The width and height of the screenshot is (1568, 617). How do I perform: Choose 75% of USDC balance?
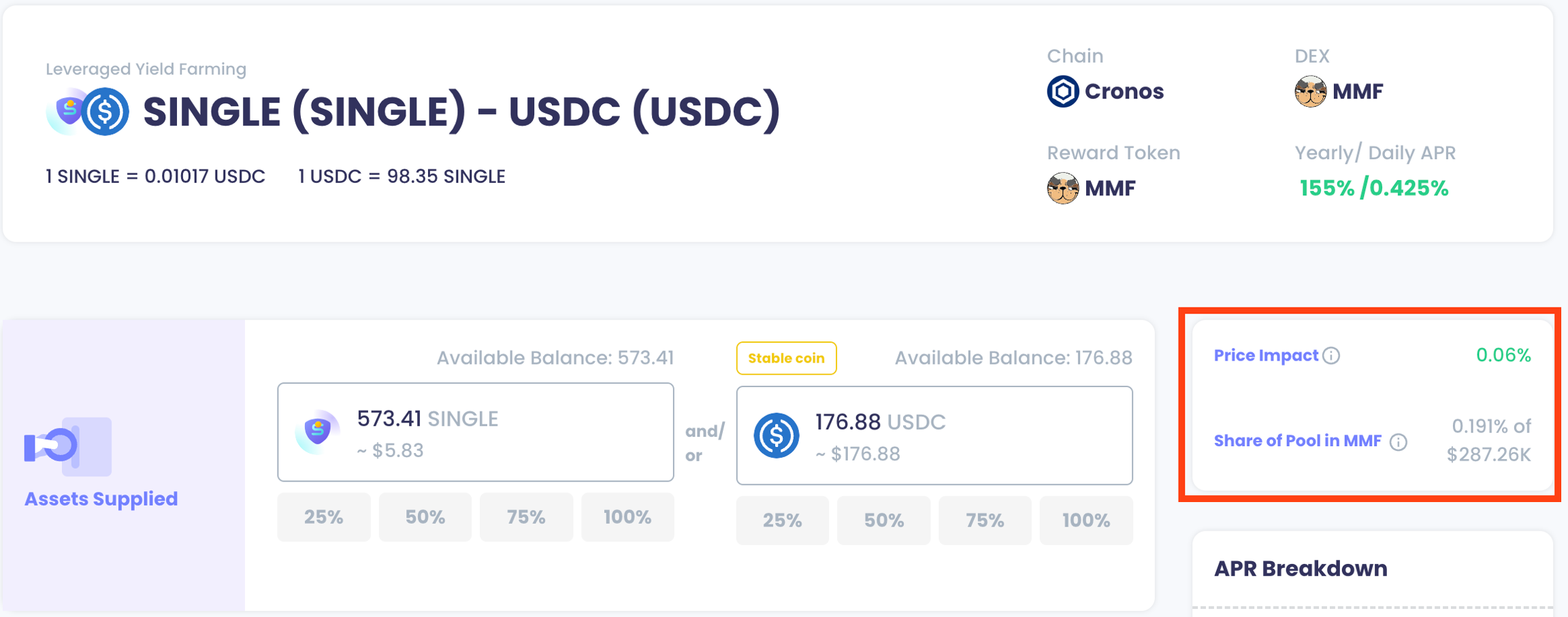(x=985, y=521)
